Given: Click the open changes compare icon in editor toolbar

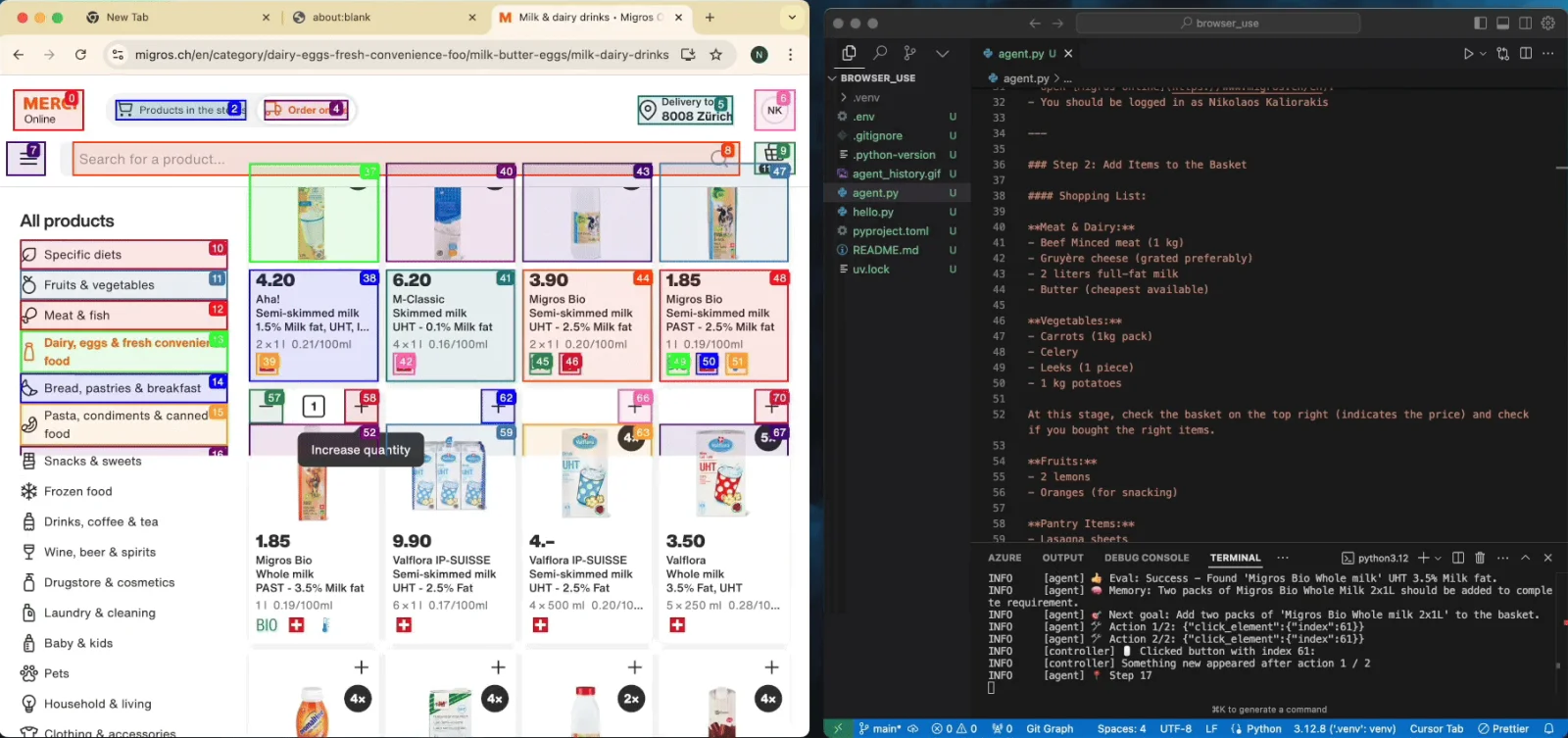Looking at the screenshot, I should pyautogui.click(x=1502, y=53).
